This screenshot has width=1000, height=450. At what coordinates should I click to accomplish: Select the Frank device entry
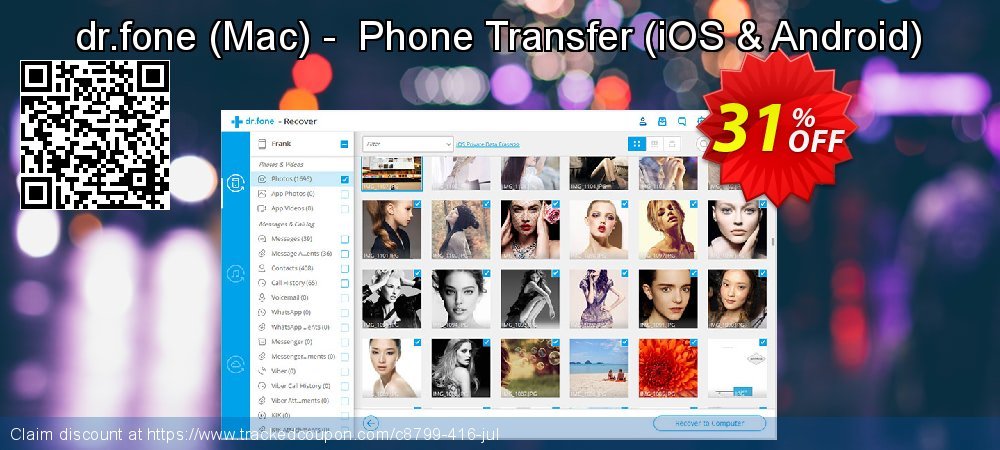coord(302,144)
